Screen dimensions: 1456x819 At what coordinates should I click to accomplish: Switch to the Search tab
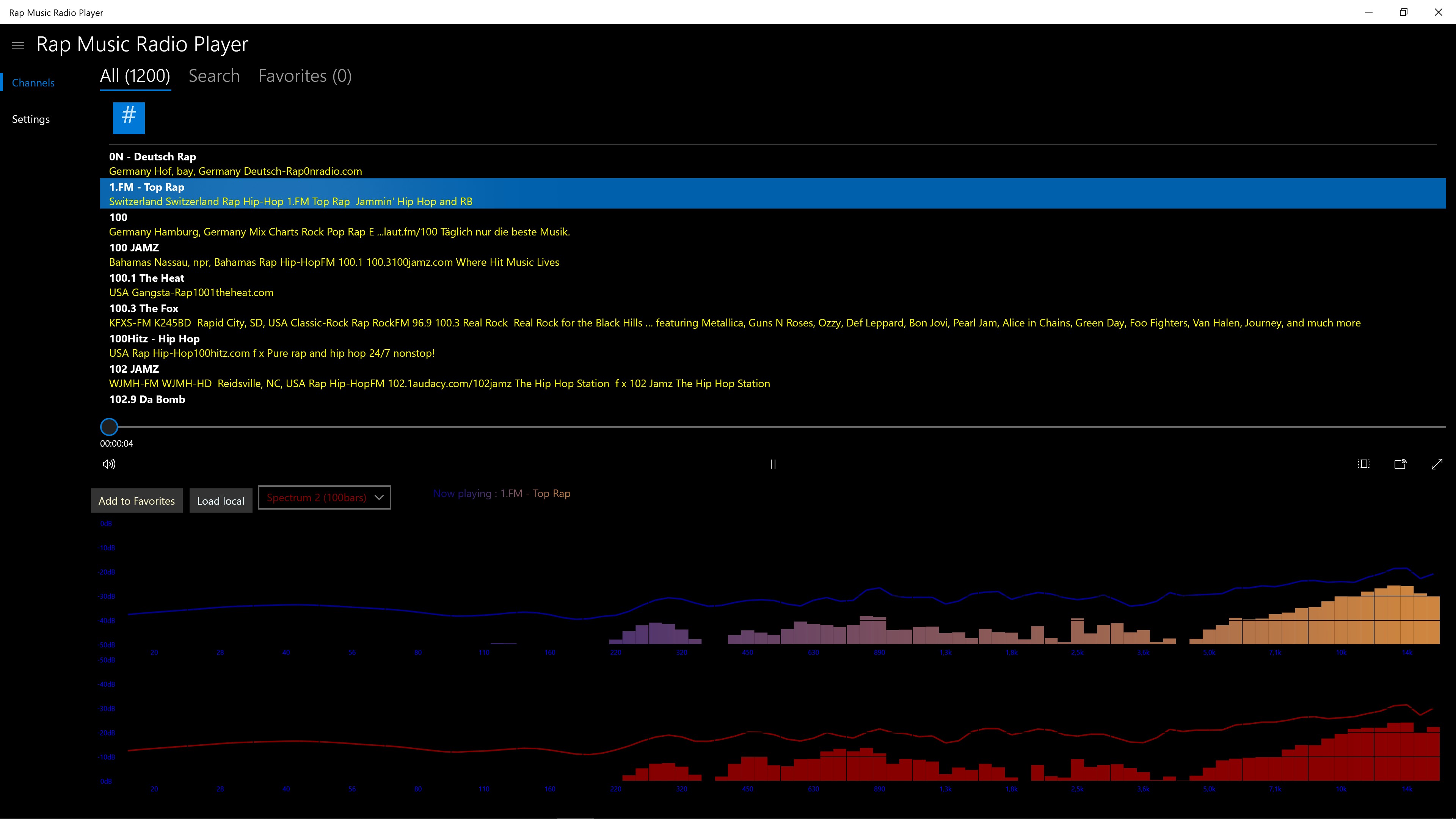coord(214,76)
